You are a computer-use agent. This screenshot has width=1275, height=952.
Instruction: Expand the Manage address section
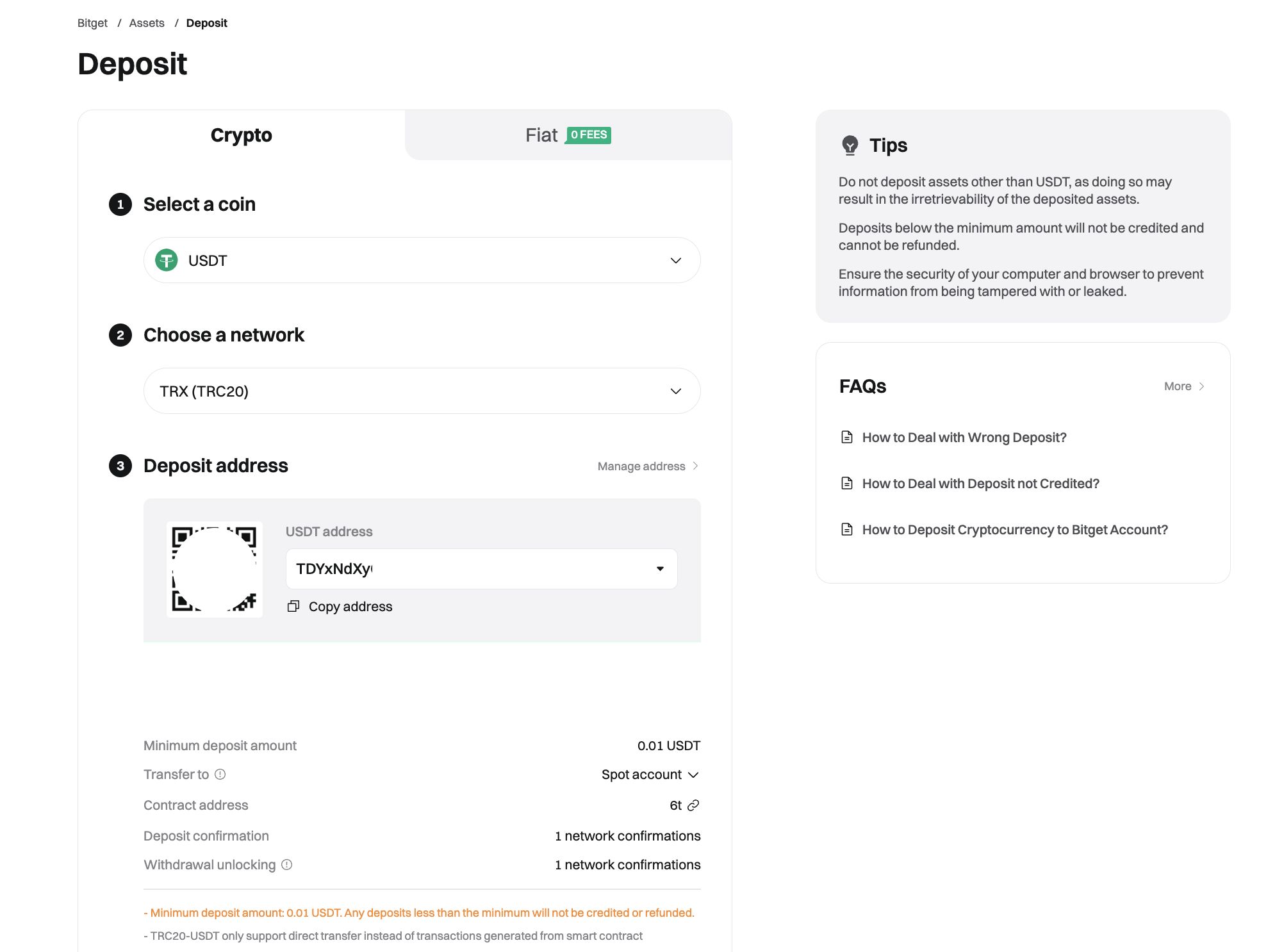(648, 466)
